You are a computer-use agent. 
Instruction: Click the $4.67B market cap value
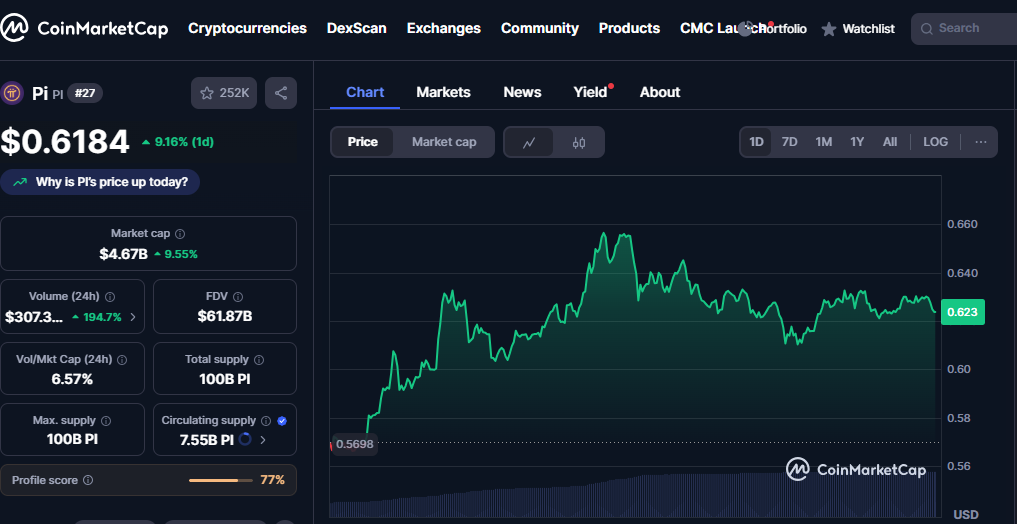pos(123,254)
